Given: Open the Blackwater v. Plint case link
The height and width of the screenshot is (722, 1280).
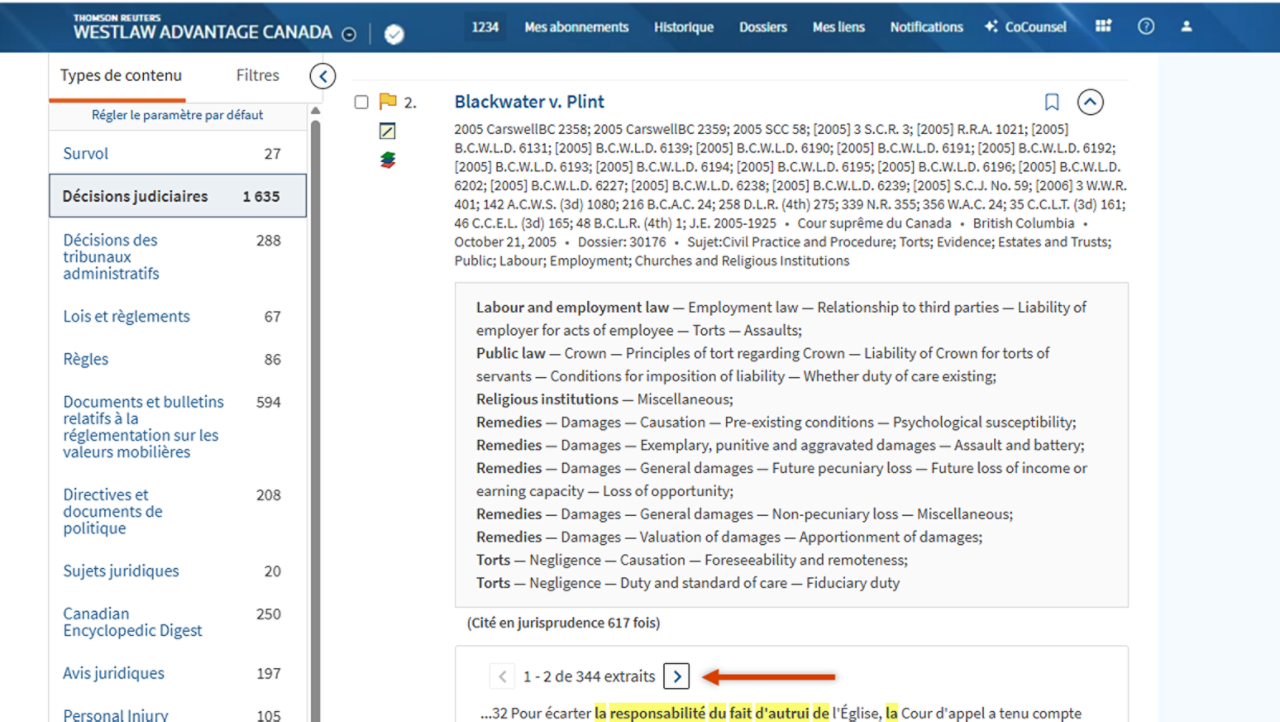Looking at the screenshot, I should [529, 102].
